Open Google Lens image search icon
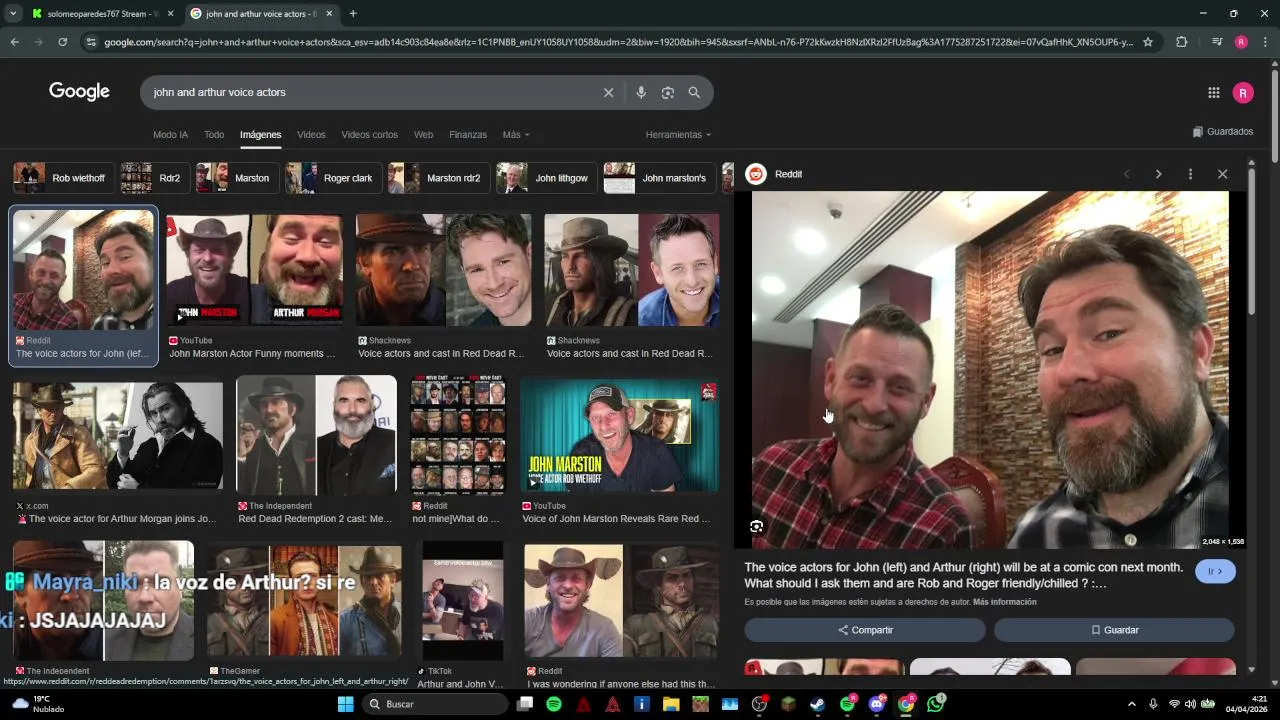 pos(668,92)
